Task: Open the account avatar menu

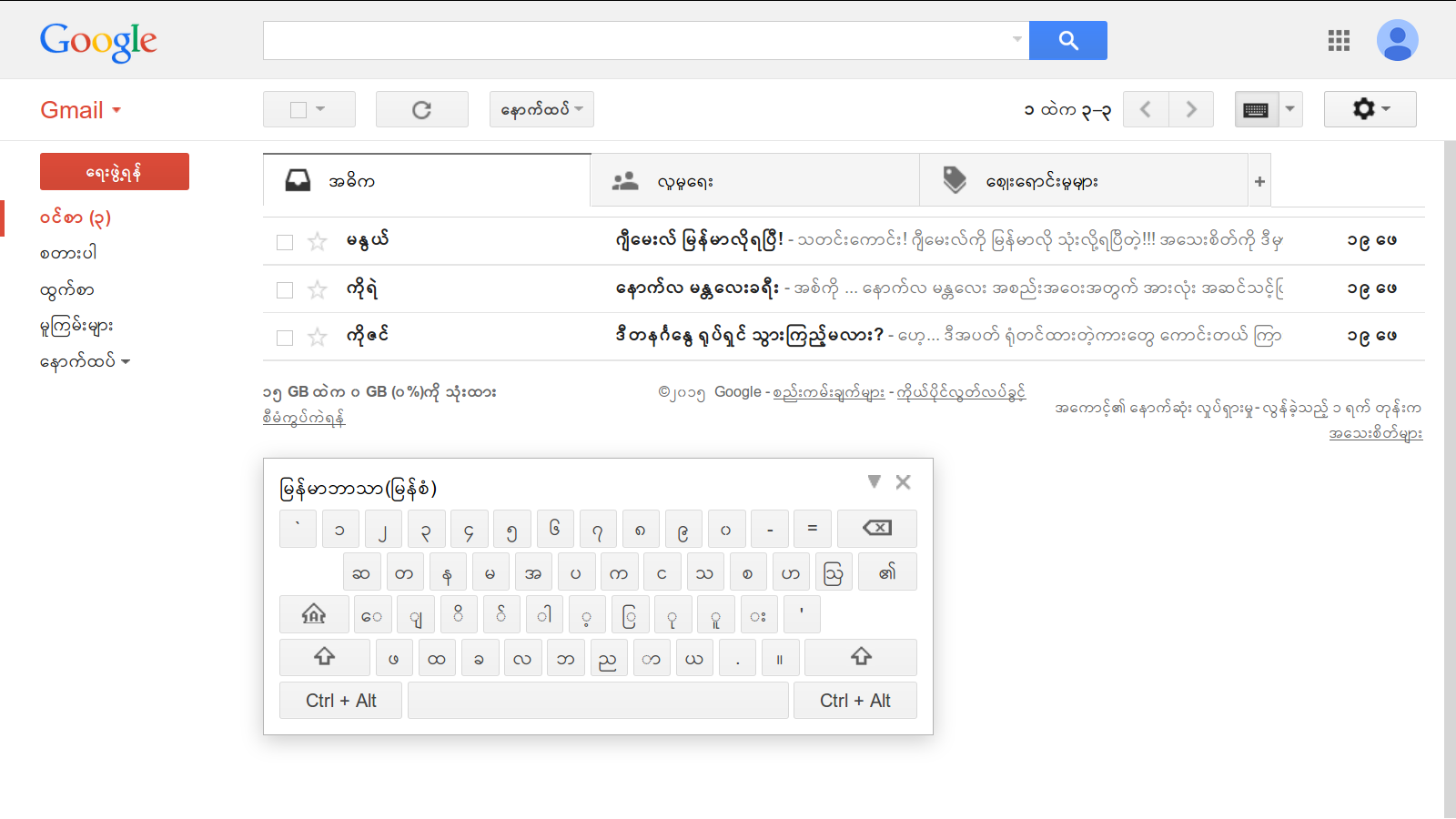Action: tap(1397, 40)
